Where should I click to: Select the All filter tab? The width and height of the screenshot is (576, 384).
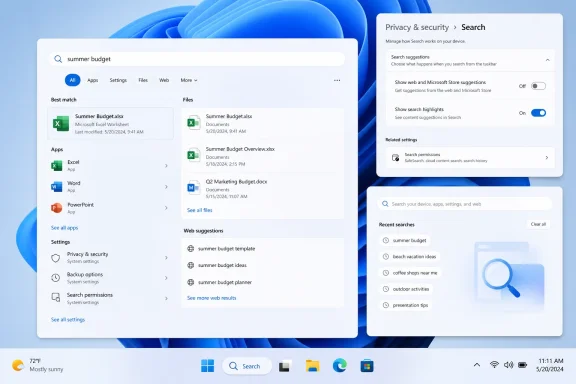point(72,80)
